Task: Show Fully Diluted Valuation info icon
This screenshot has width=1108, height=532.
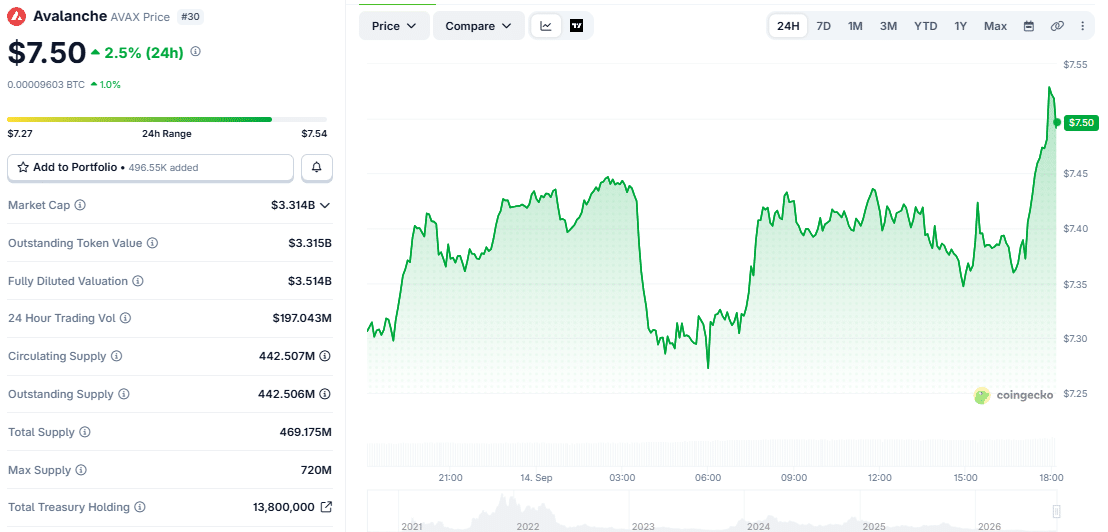Action: (x=138, y=281)
